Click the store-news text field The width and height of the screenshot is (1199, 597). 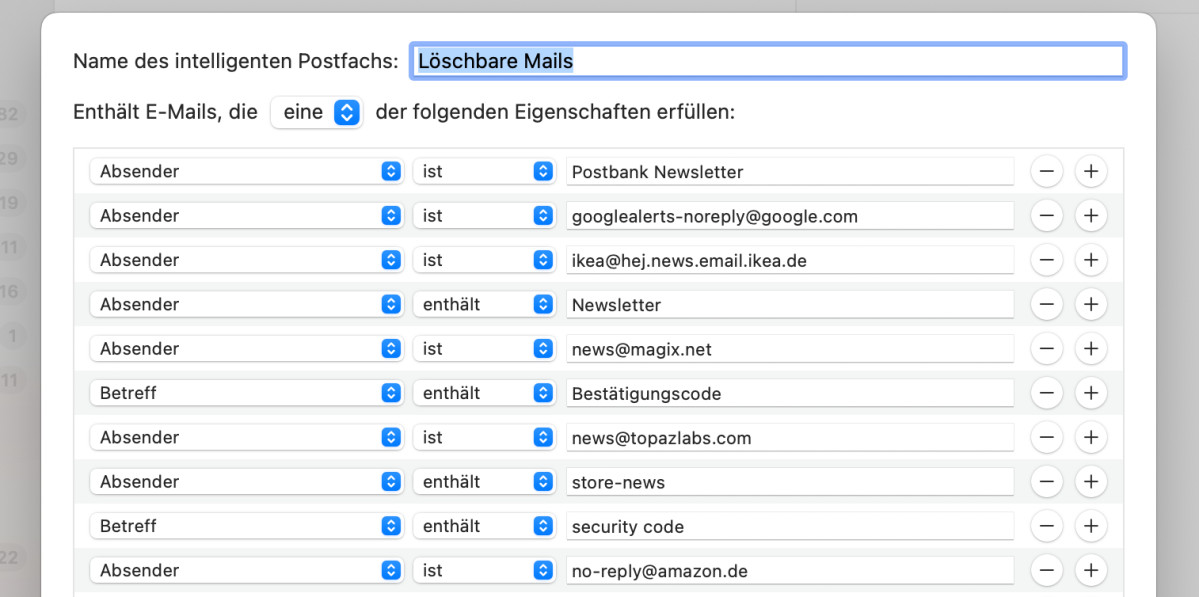coord(790,482)
